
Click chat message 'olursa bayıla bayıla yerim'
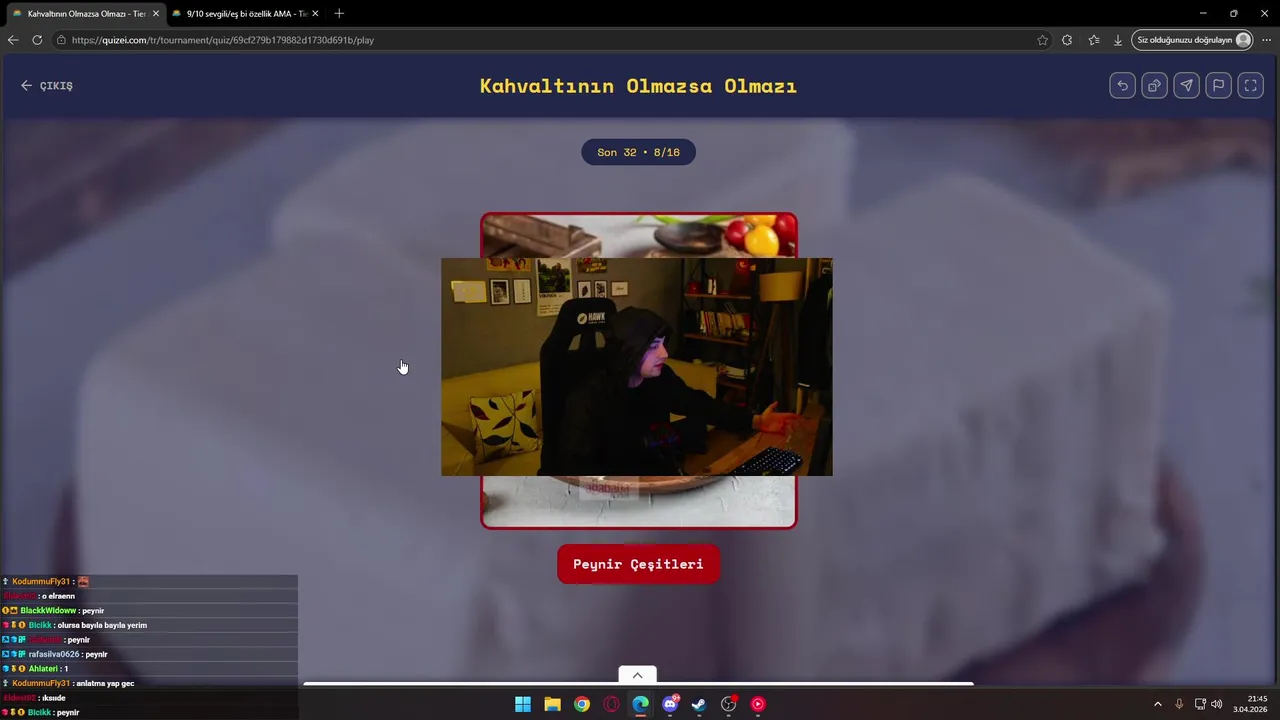tap(102, 625)
